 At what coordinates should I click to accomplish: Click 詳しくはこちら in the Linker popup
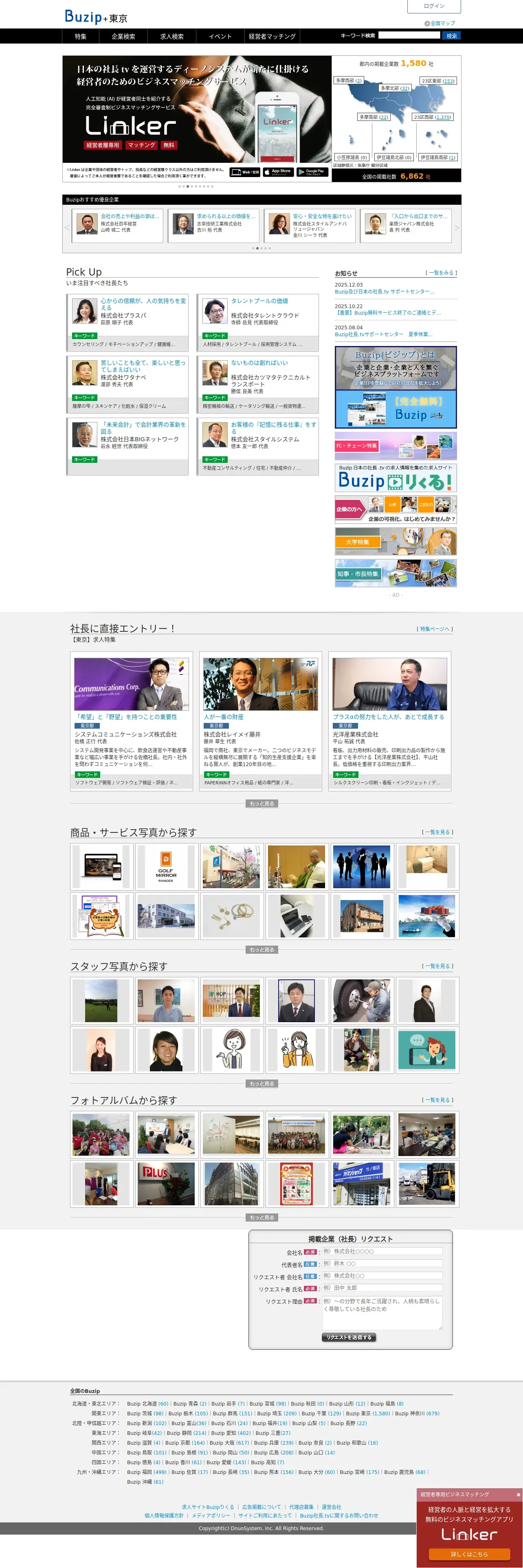point(469,1554)
